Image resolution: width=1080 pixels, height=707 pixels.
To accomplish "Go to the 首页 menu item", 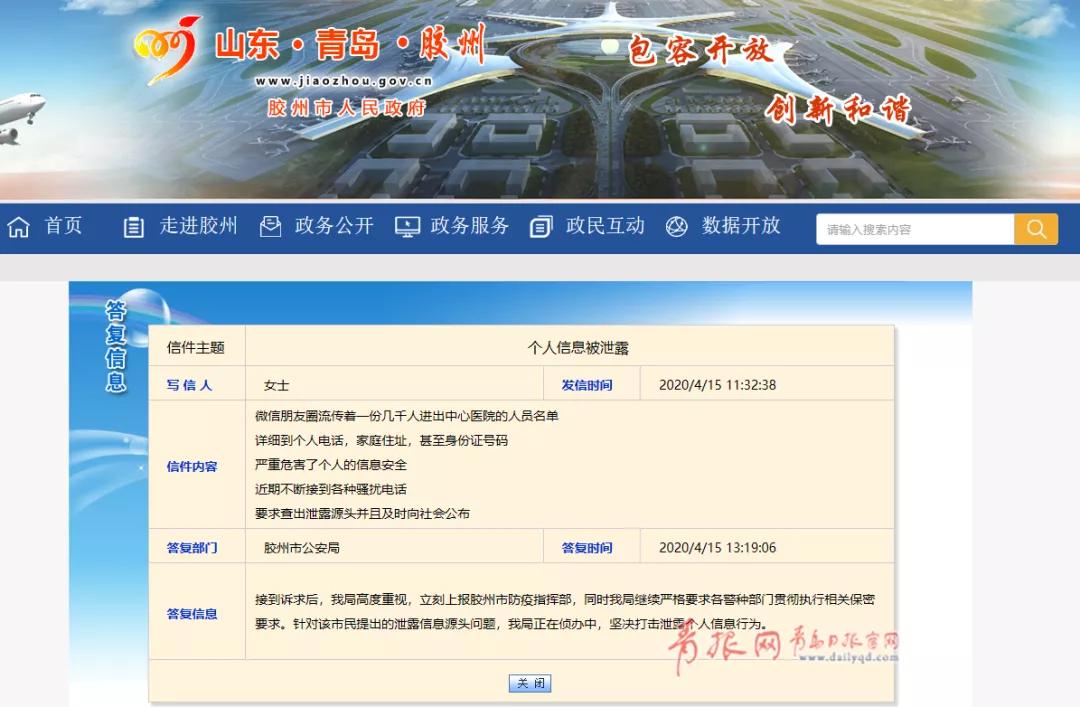I will 63,226.
